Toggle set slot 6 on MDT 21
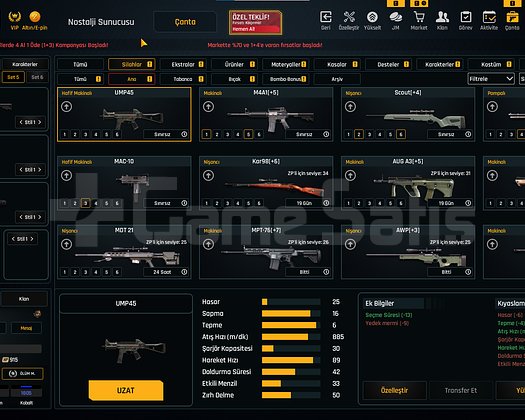The height and width of the screenshot is (420, 525). (x=117, y=272)
